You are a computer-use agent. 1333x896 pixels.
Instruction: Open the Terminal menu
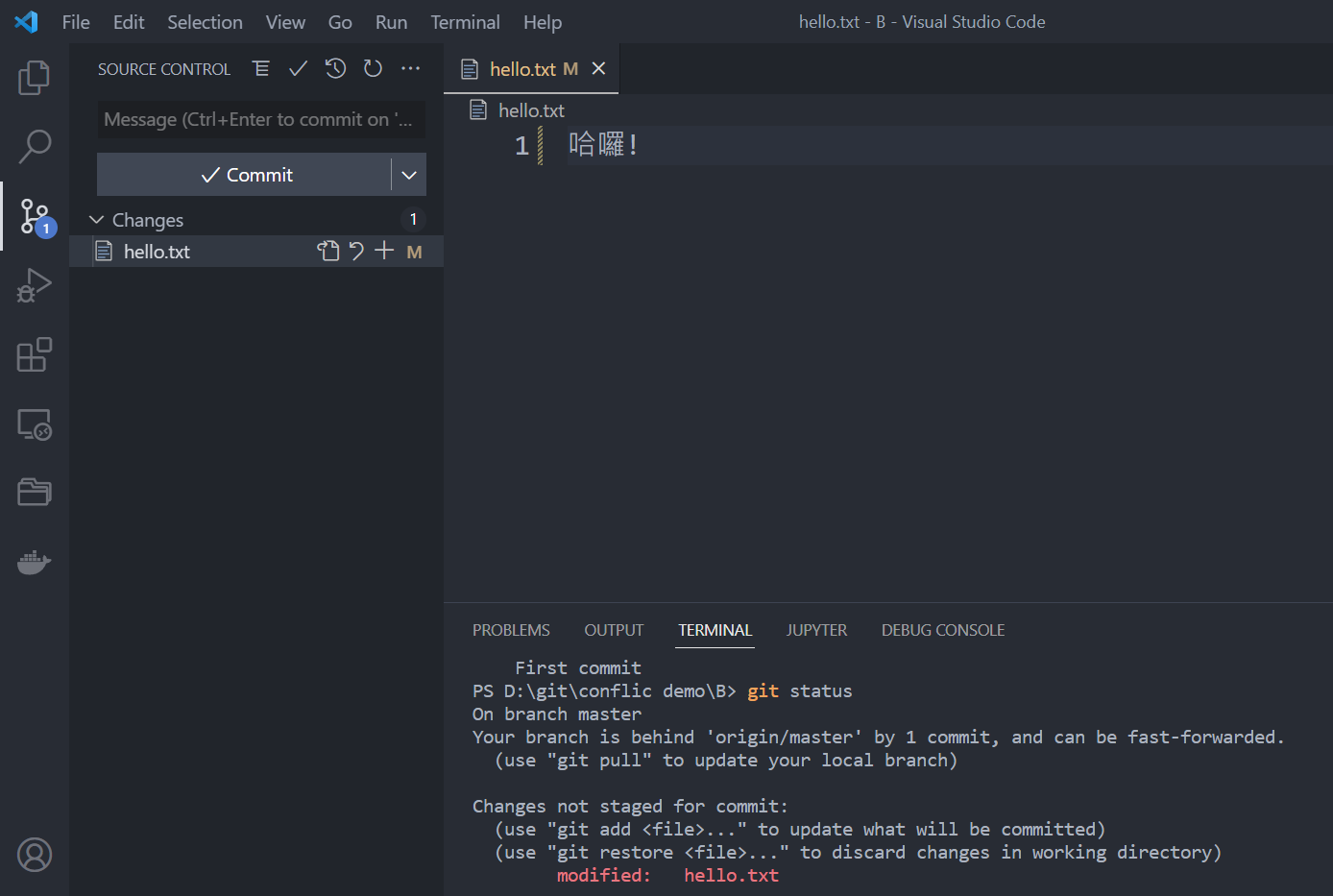point(465,22)
